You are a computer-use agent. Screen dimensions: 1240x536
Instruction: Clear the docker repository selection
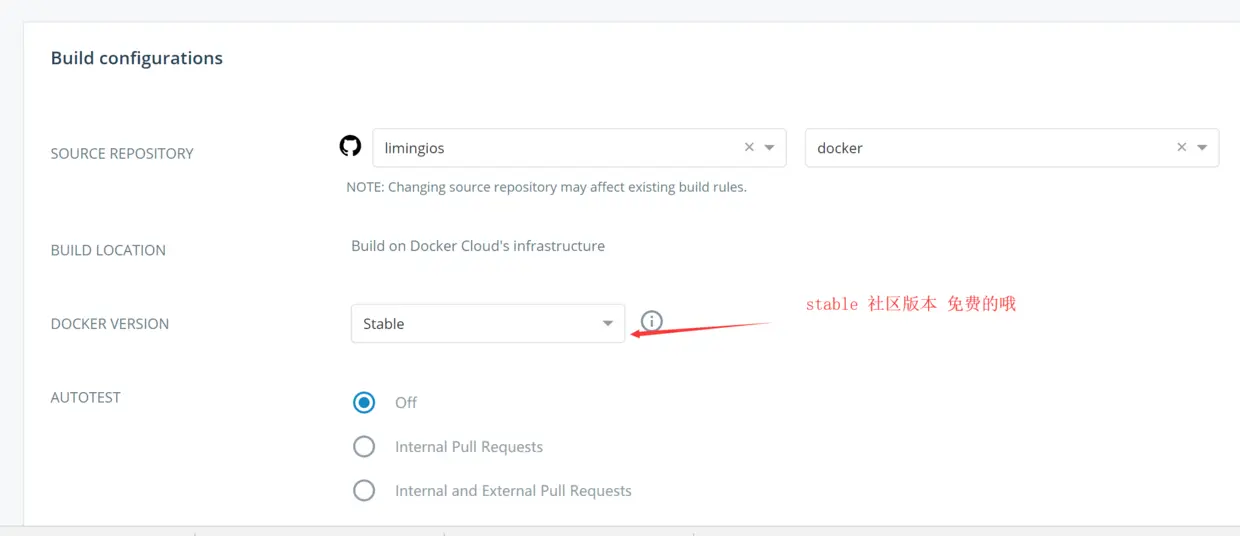click(x=1181, y=147)
